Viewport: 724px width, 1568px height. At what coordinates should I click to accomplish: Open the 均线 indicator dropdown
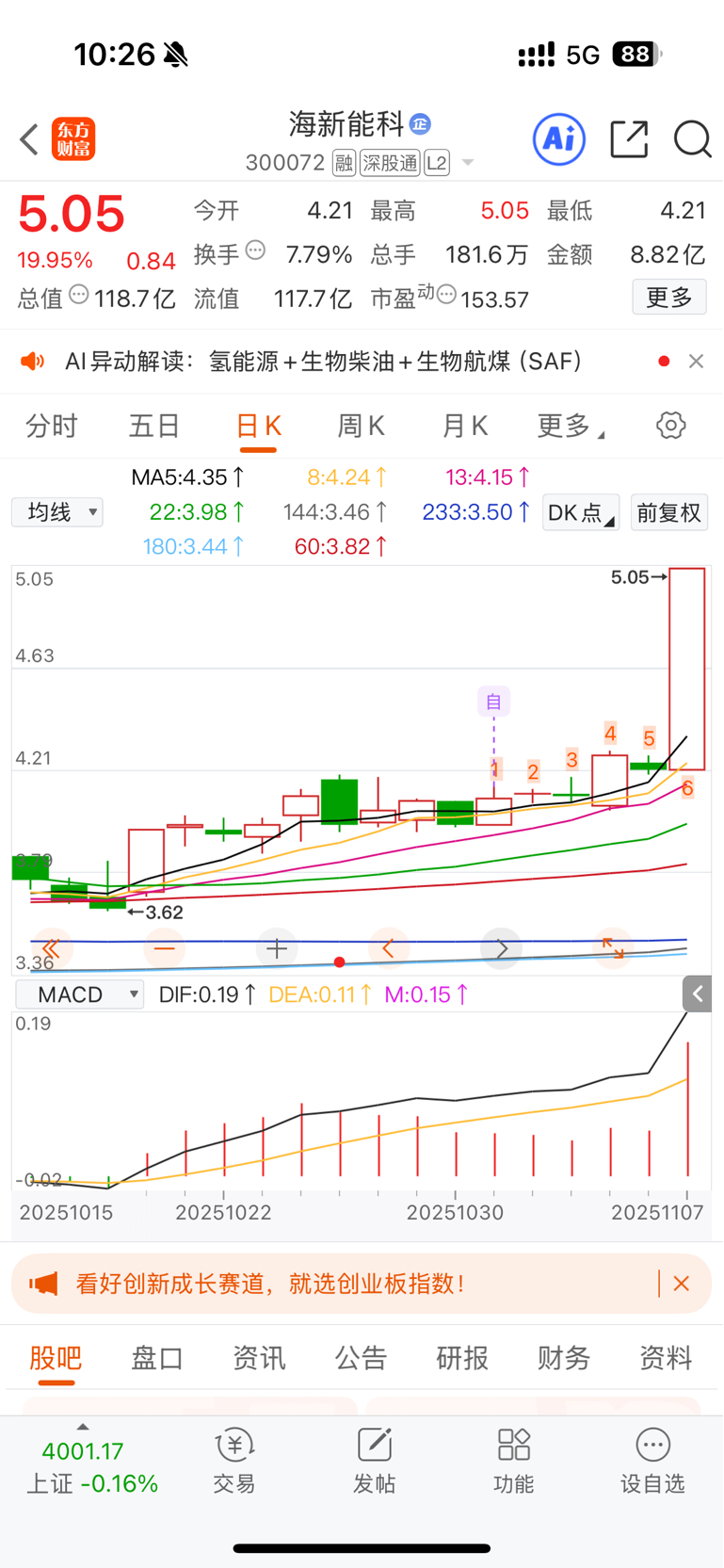tap(57, 512)
